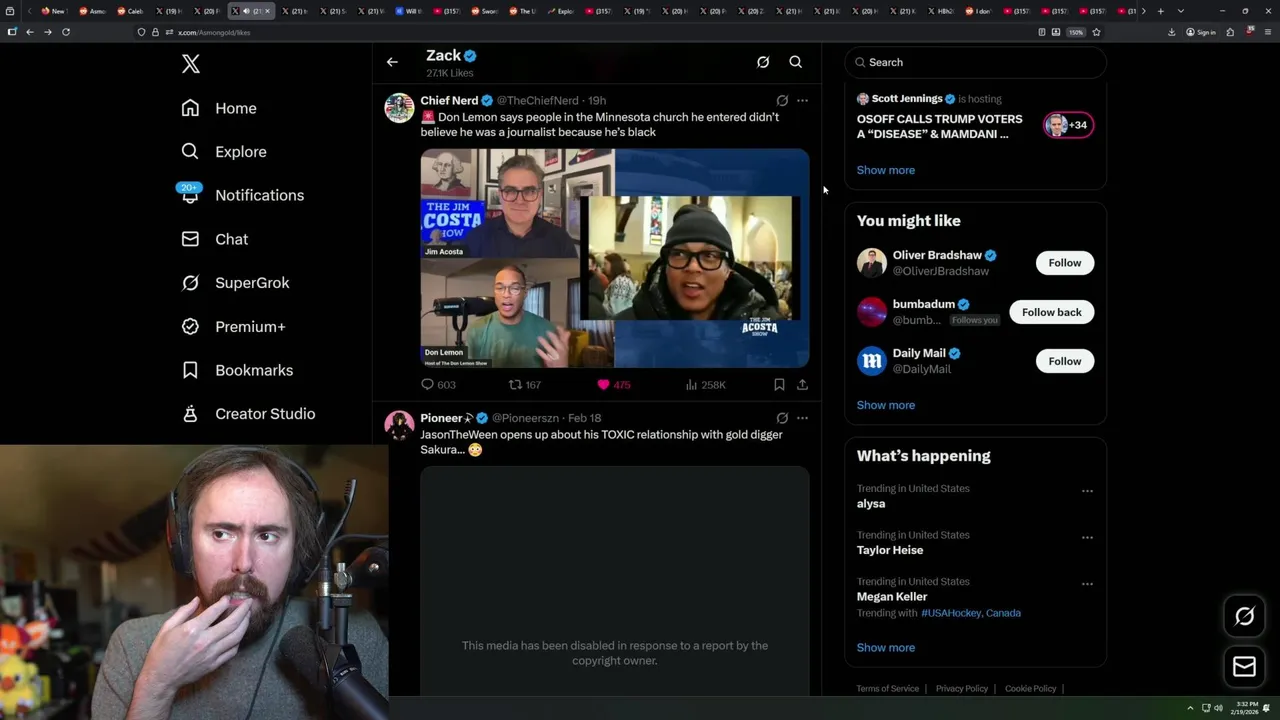Click Grok icon on Pioneer post
The height and width of the screenshot is (720, 1280).
[782, 418]
